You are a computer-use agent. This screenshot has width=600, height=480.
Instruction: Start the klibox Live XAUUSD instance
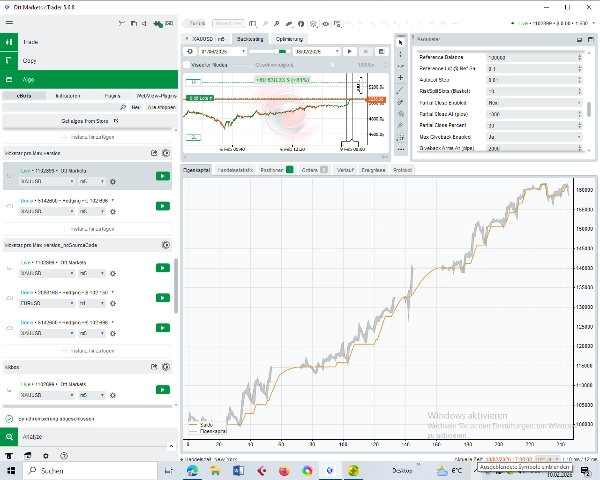pyautogui.click(x=163, y=390)
